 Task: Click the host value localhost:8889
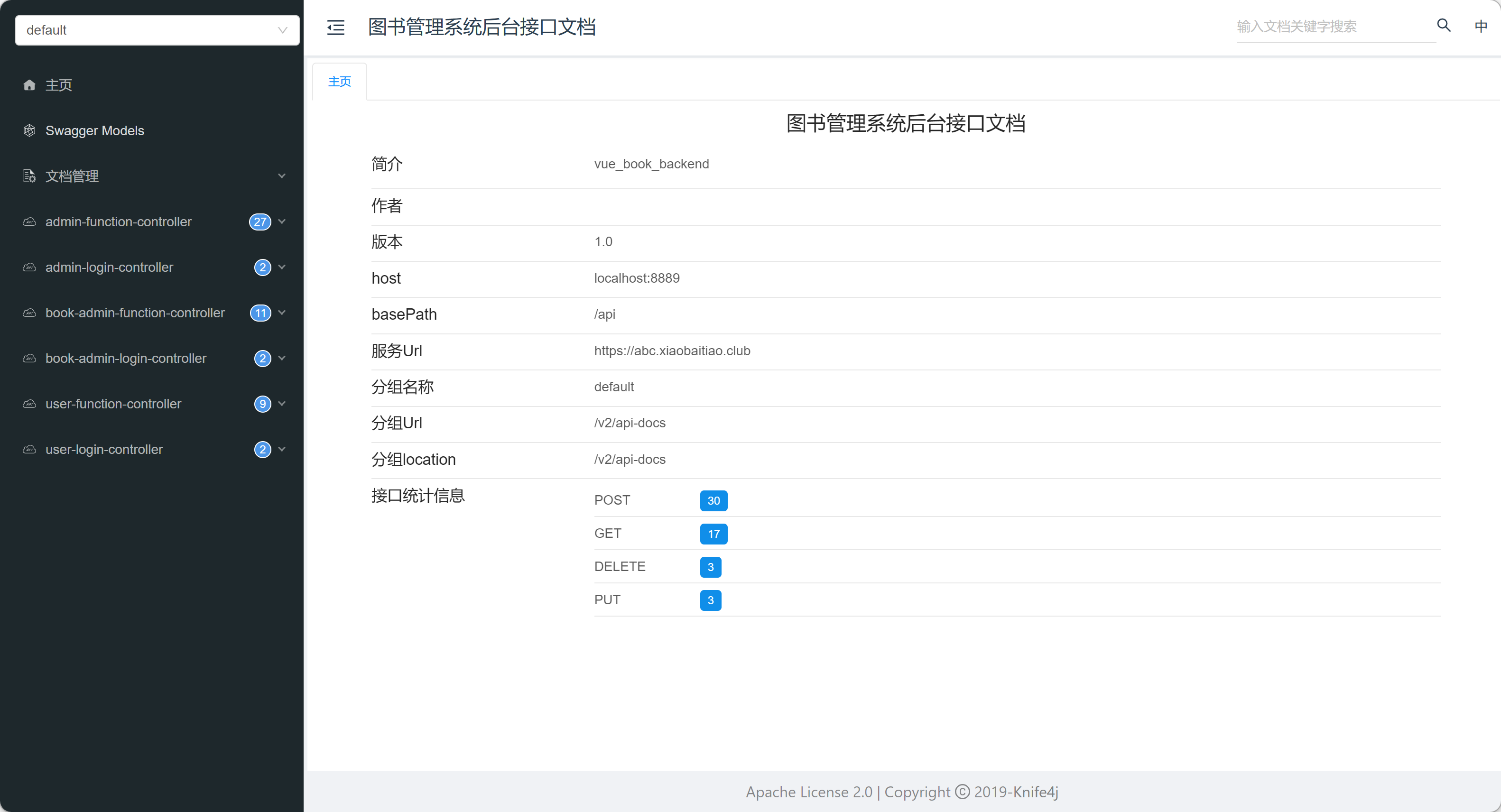pyautogui.click(x=637, y=278)
